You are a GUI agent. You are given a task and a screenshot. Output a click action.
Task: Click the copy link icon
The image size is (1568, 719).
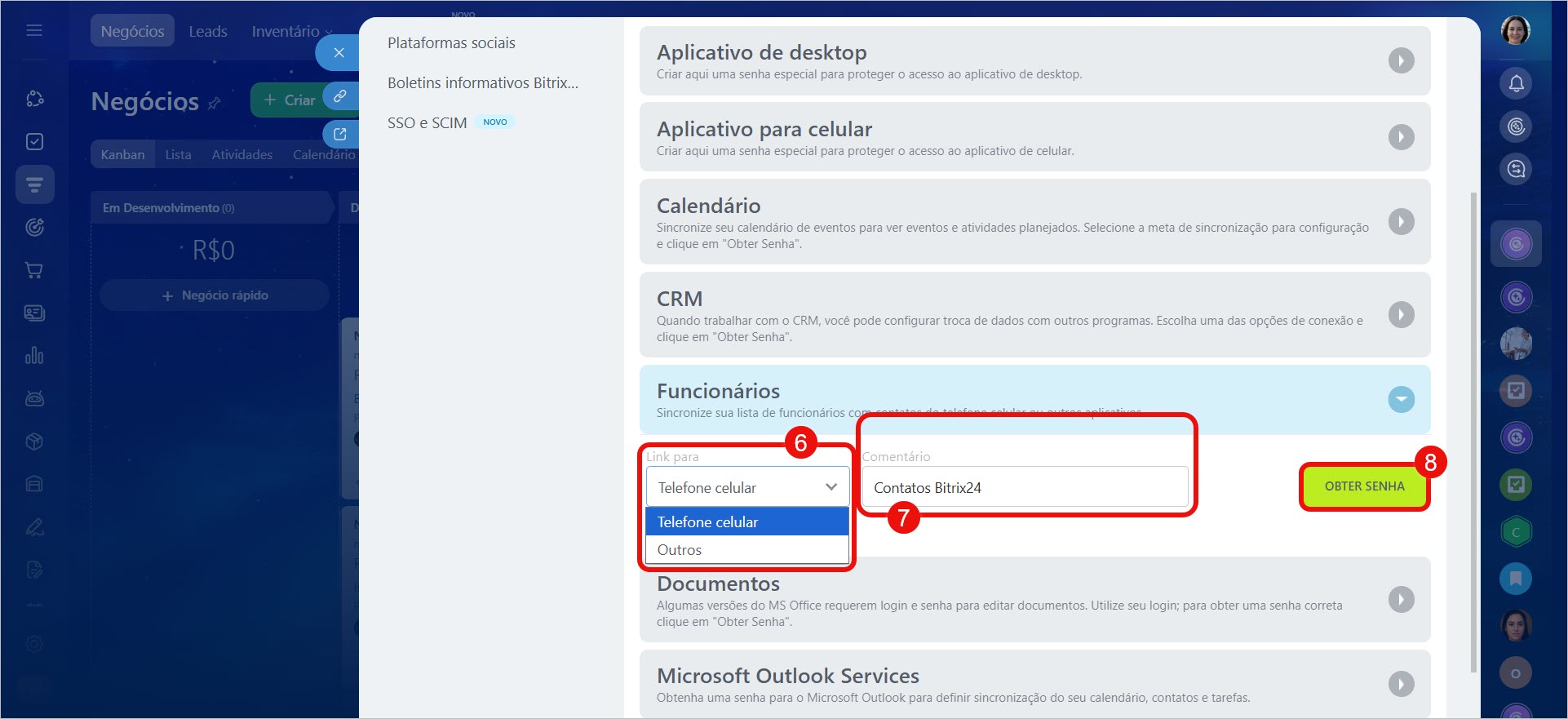point(340,96)
